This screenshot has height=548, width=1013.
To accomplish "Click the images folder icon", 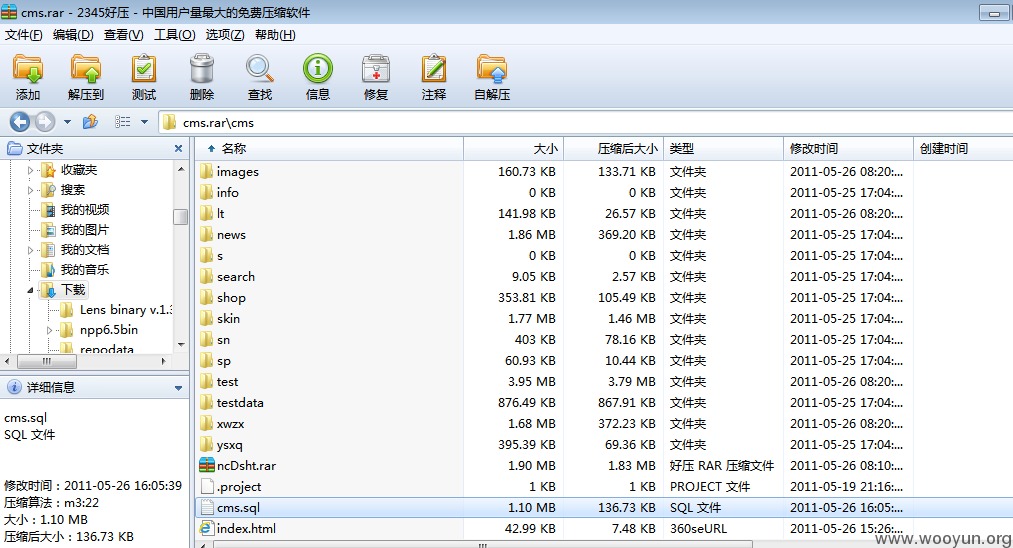I will (207, 171).
